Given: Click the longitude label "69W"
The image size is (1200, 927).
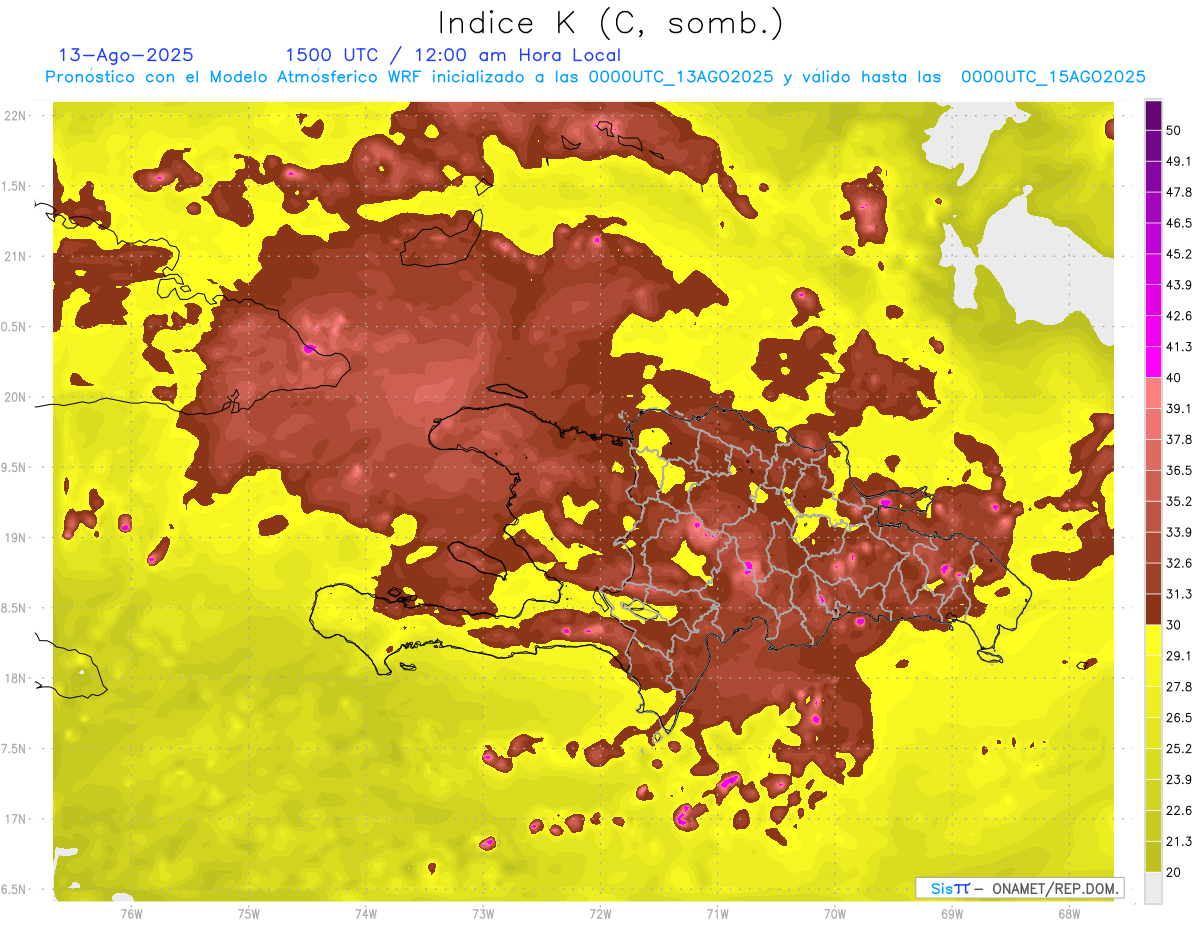Looking at the screenshot, I should click(x=952, y=913).
